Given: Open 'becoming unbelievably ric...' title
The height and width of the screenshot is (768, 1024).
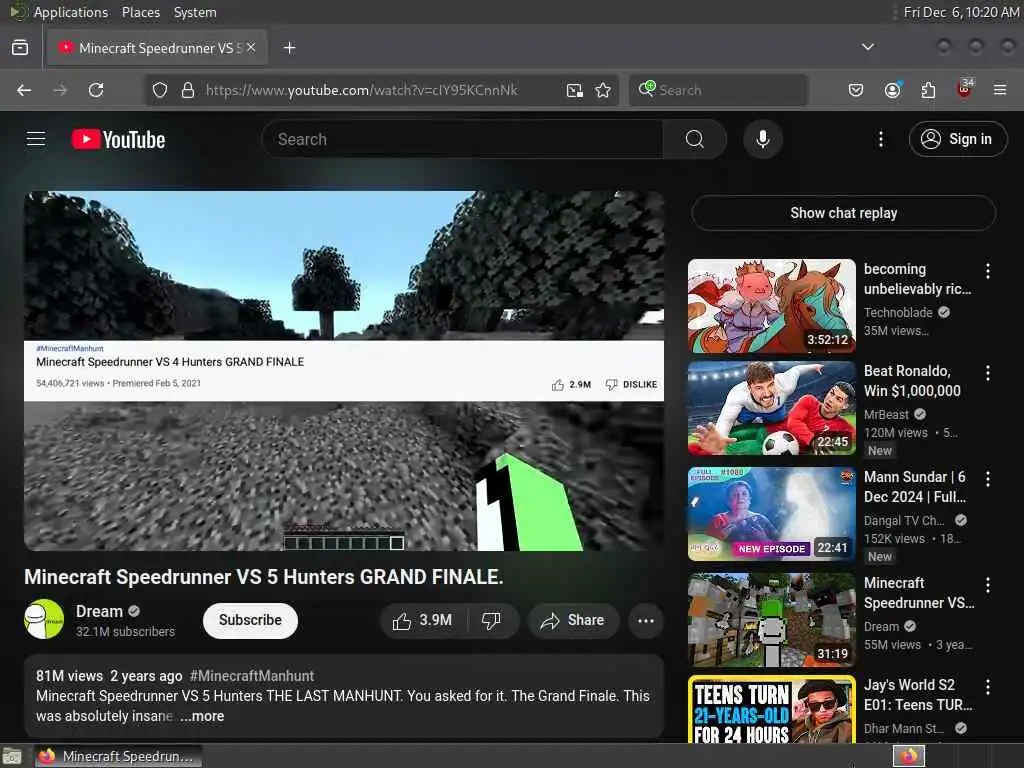Looking at the screenshot, I should point(917,279).
